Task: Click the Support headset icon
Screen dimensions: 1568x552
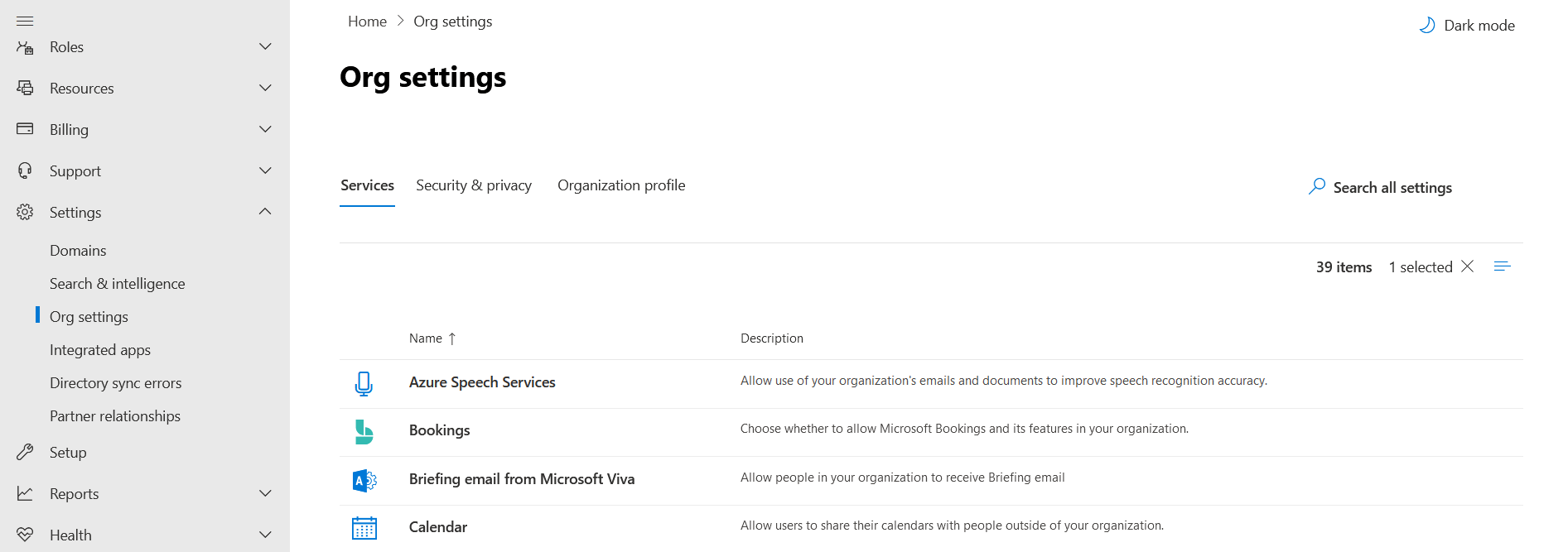Action: (x=25, y=170)
